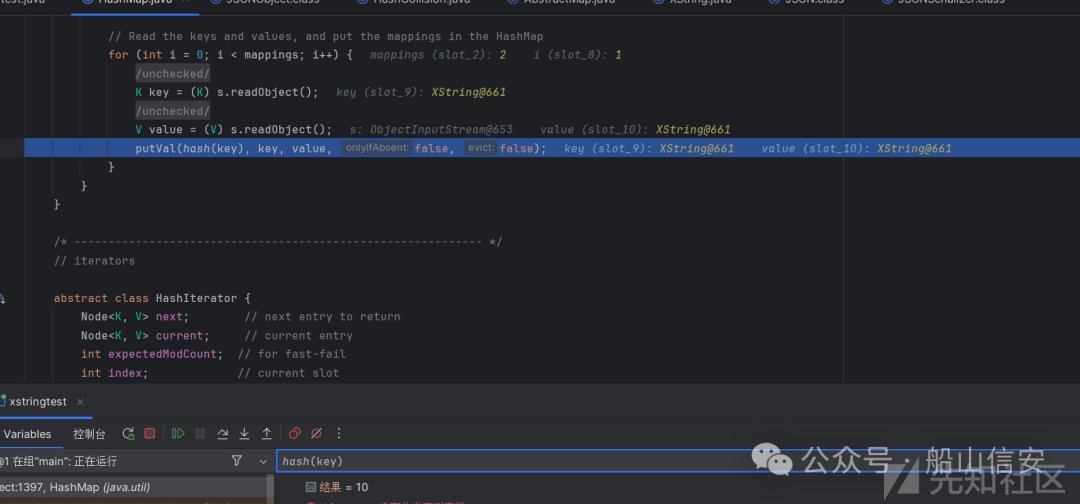This screenshot has width=1080, height=504.
Task: Click the int expectedModCount line
Action: tap(213, 354)
